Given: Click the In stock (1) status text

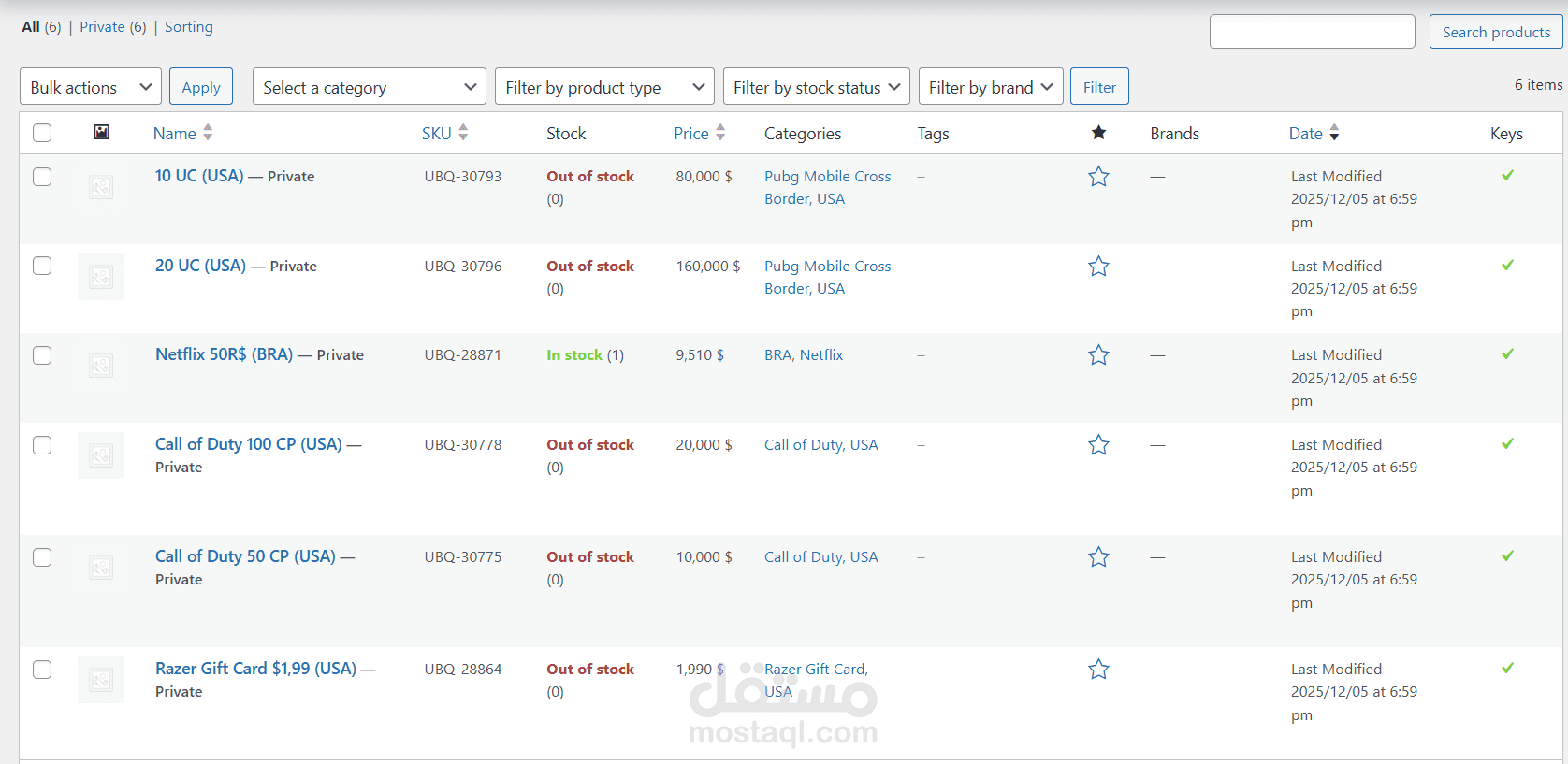Looking at the screenshot, I should (585, 355).
